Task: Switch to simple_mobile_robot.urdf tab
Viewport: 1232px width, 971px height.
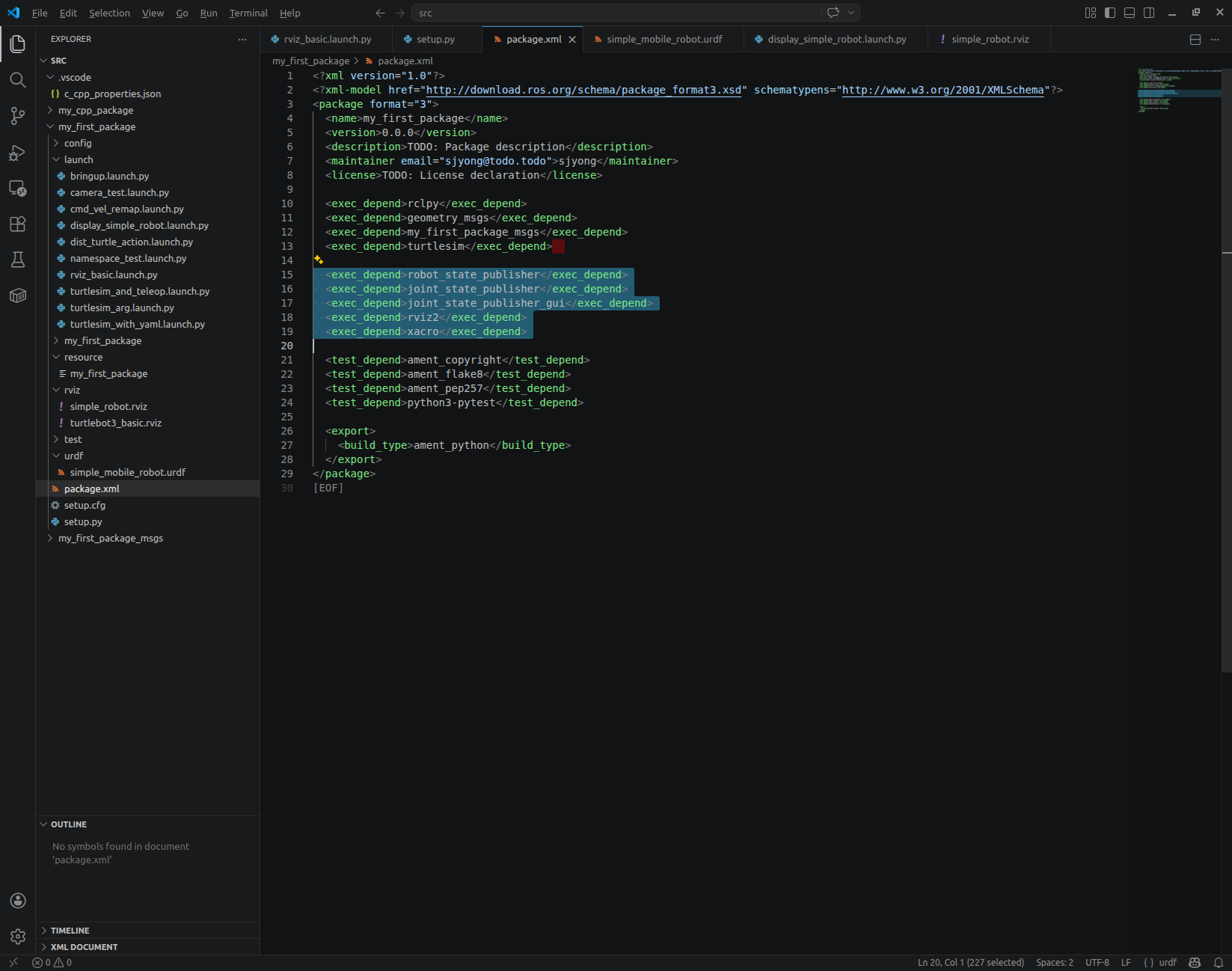Action: tap(663, 40)
